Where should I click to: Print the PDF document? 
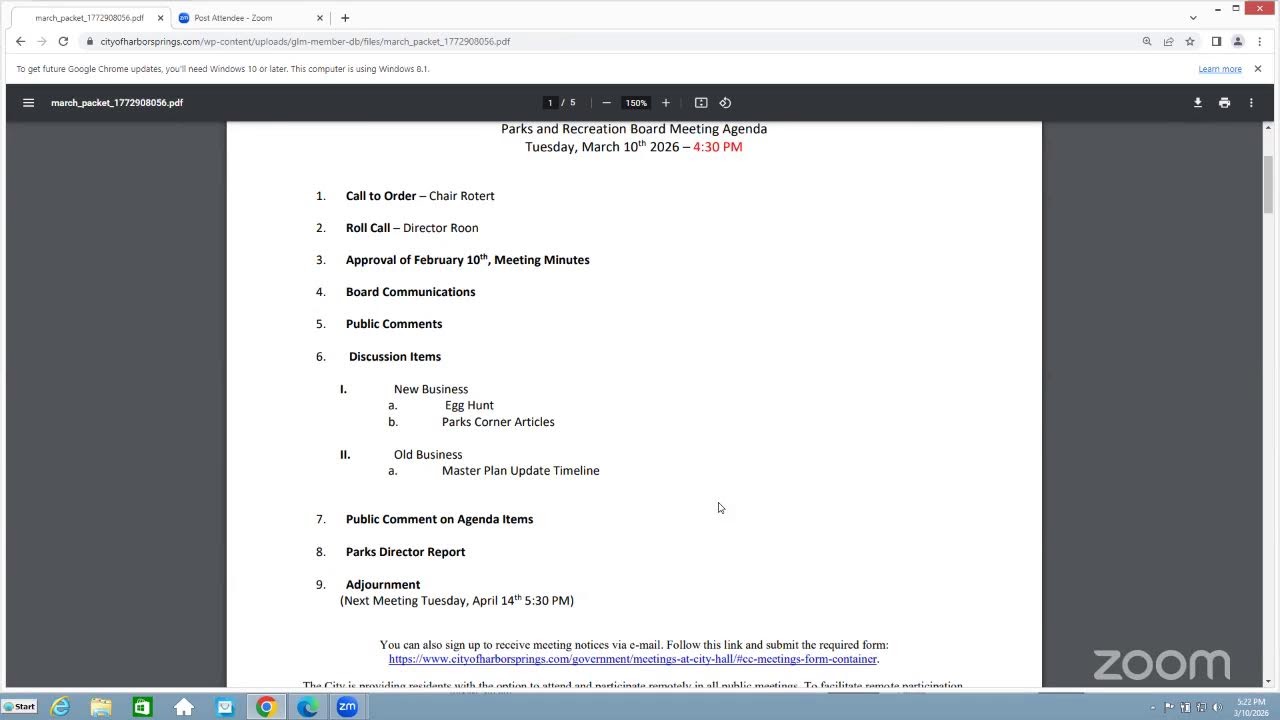(x=1224, y=103)
